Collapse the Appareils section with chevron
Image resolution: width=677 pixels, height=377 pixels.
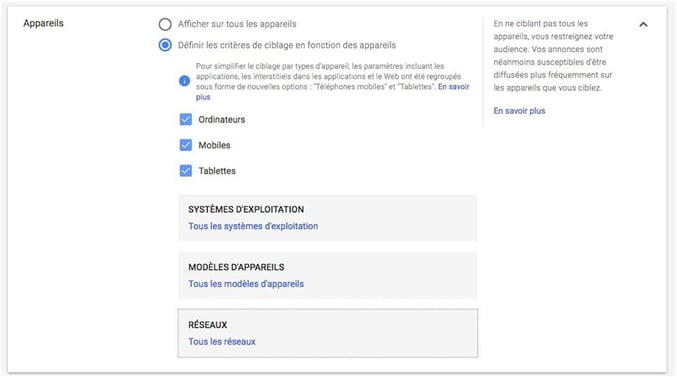coord(643,24)
